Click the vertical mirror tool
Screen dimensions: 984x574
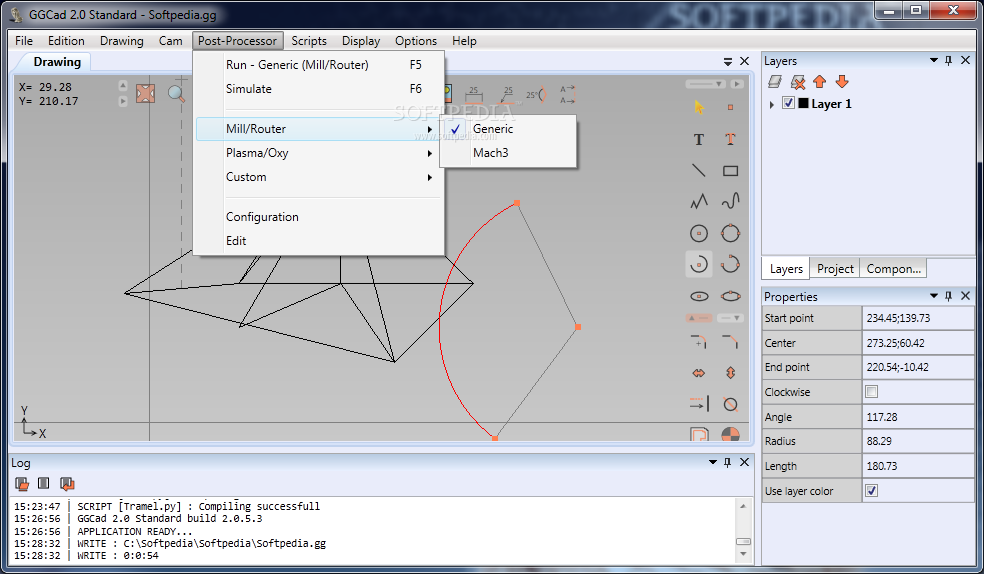730,373
